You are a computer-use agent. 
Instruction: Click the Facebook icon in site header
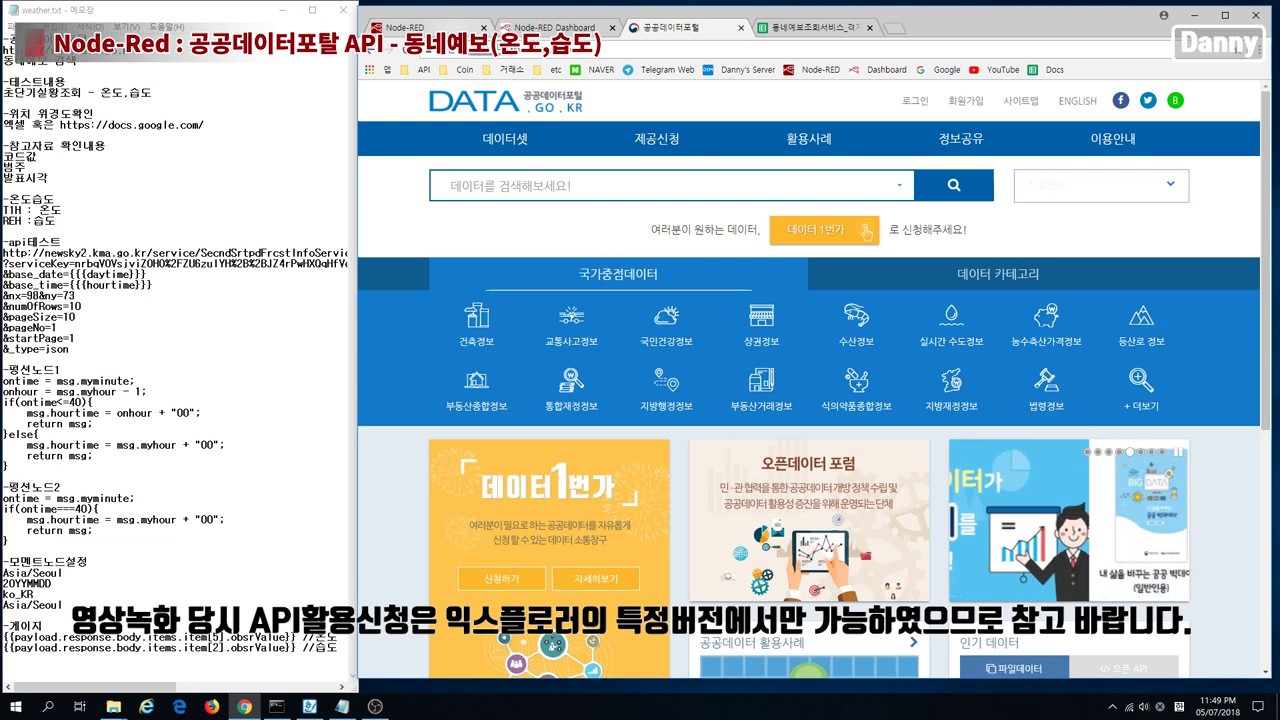1120,100
